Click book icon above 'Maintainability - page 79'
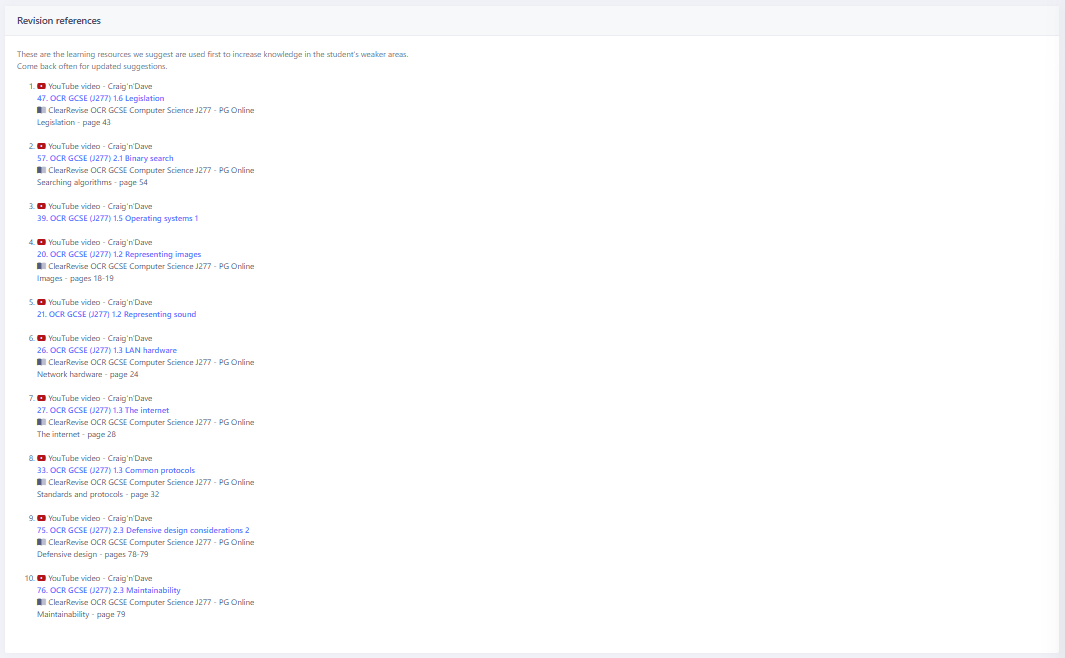Screen dimensions: 1065x658 point(41,602)
